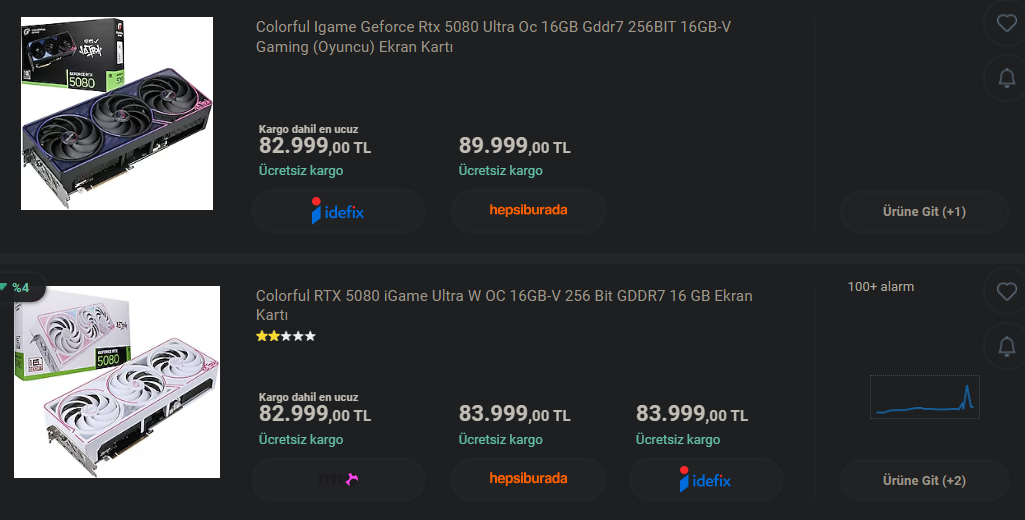Open the idefix offer for the black Ultra OC card
The image size is (1025, 520).
(x=339, y=211)
